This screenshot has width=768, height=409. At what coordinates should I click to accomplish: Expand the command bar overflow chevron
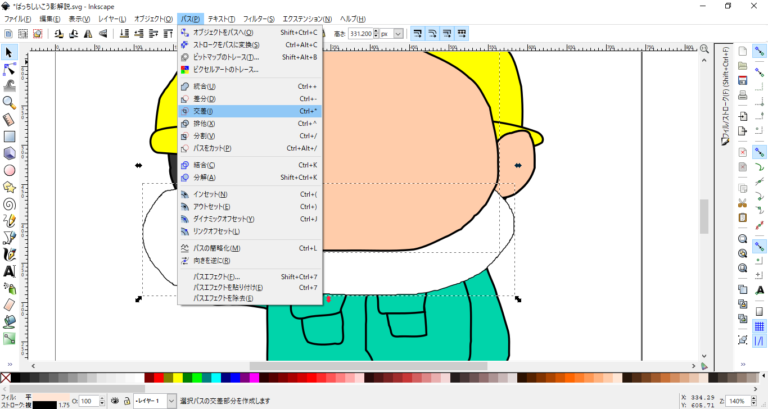[x=743, y=364]
